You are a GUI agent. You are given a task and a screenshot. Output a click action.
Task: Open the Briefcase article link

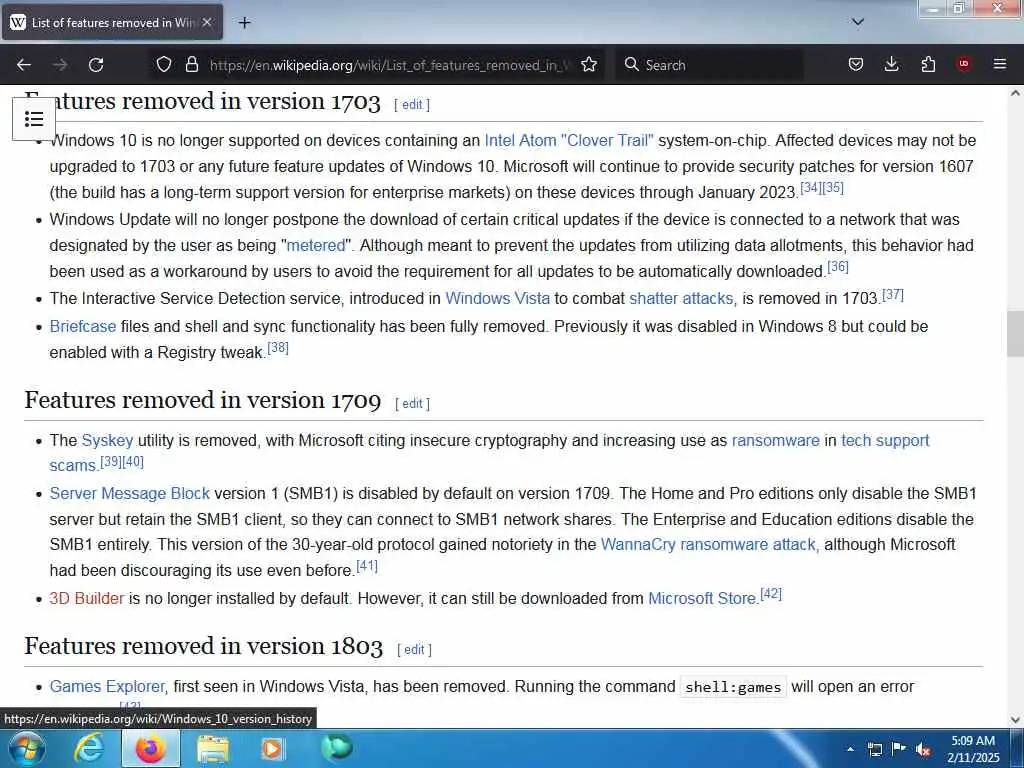tap(83, 327)
